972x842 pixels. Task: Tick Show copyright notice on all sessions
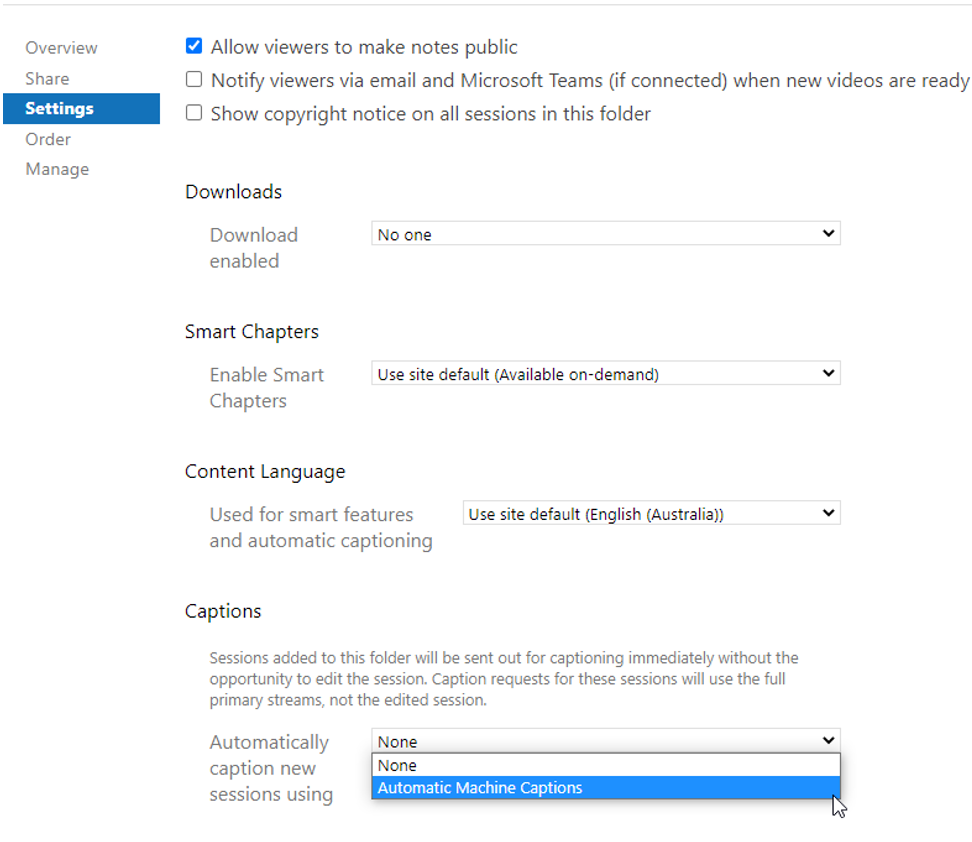click(x=194, y=113)
